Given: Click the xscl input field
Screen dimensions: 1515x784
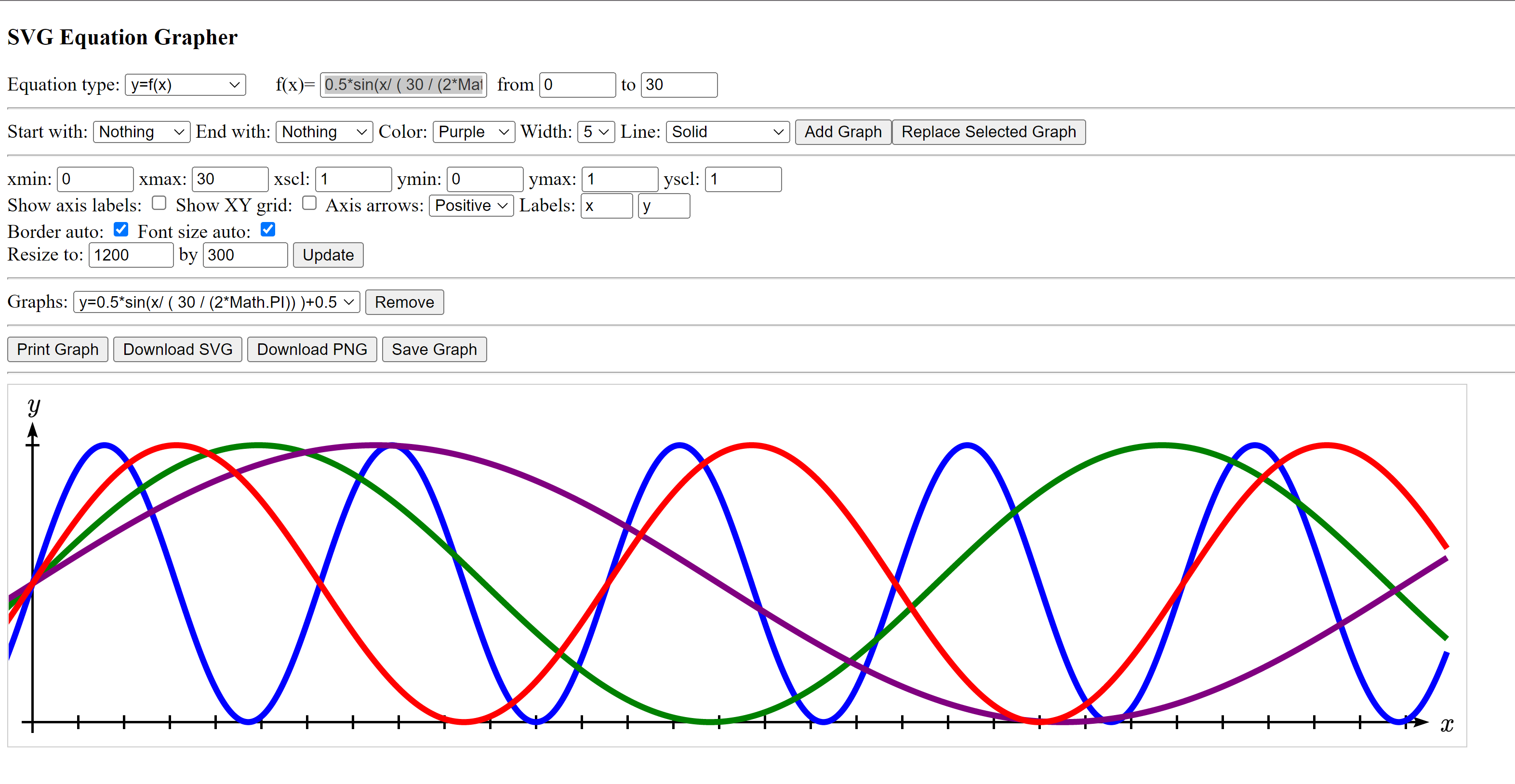Looking at the screenshot, I should click(354, 179).
